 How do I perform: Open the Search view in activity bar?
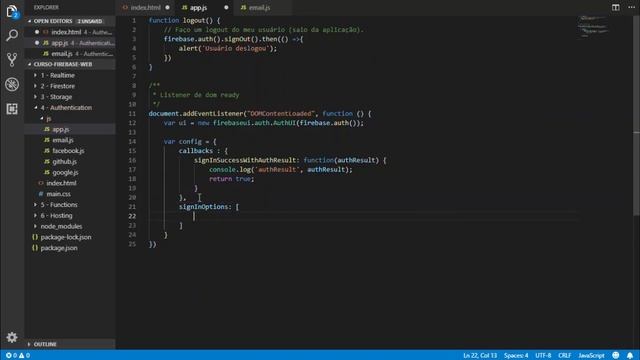[x=12, y=36]
